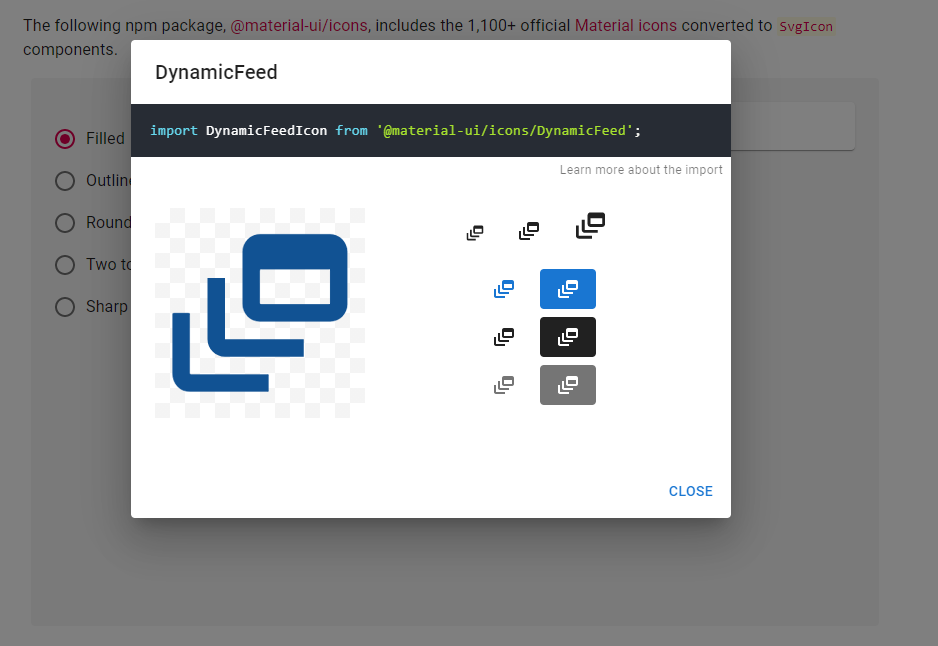Switch to the Outlined icon style
Viewport: 938px width, 646px height.
[65, 181]
